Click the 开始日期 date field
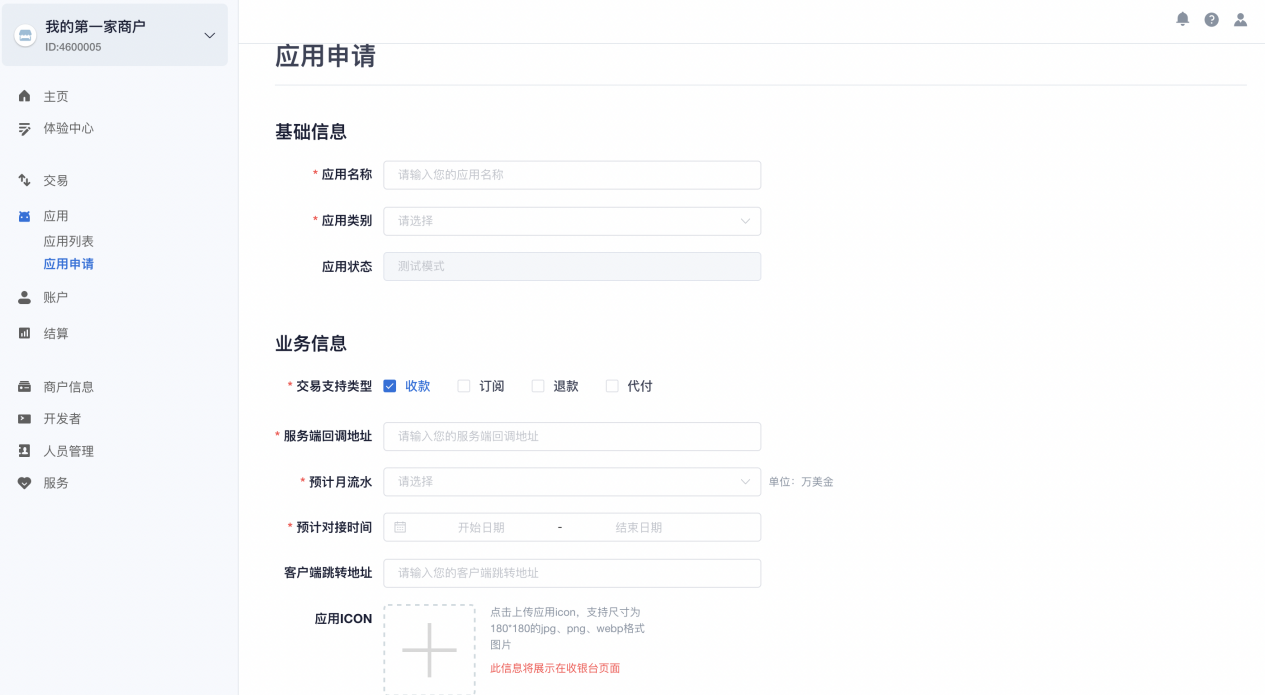The height and width of the screenshot is (695, 1265). 481,528
